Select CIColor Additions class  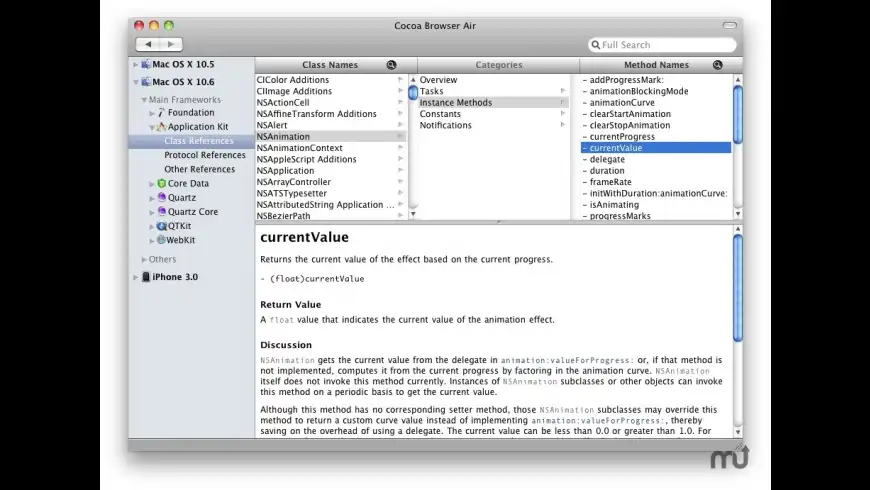292,80
